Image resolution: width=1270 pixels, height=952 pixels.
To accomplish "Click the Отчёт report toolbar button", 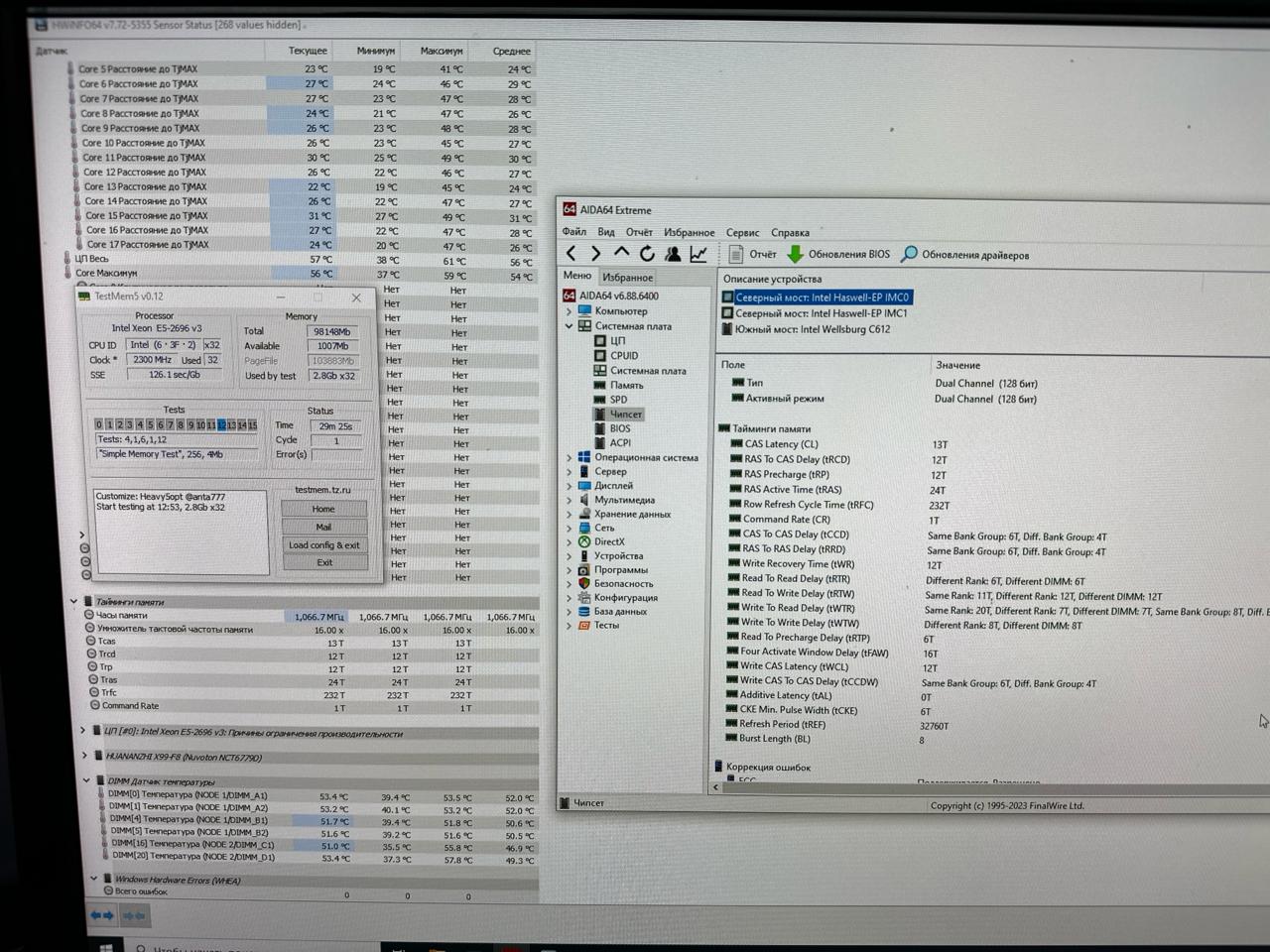I will (x=752, y=255).
